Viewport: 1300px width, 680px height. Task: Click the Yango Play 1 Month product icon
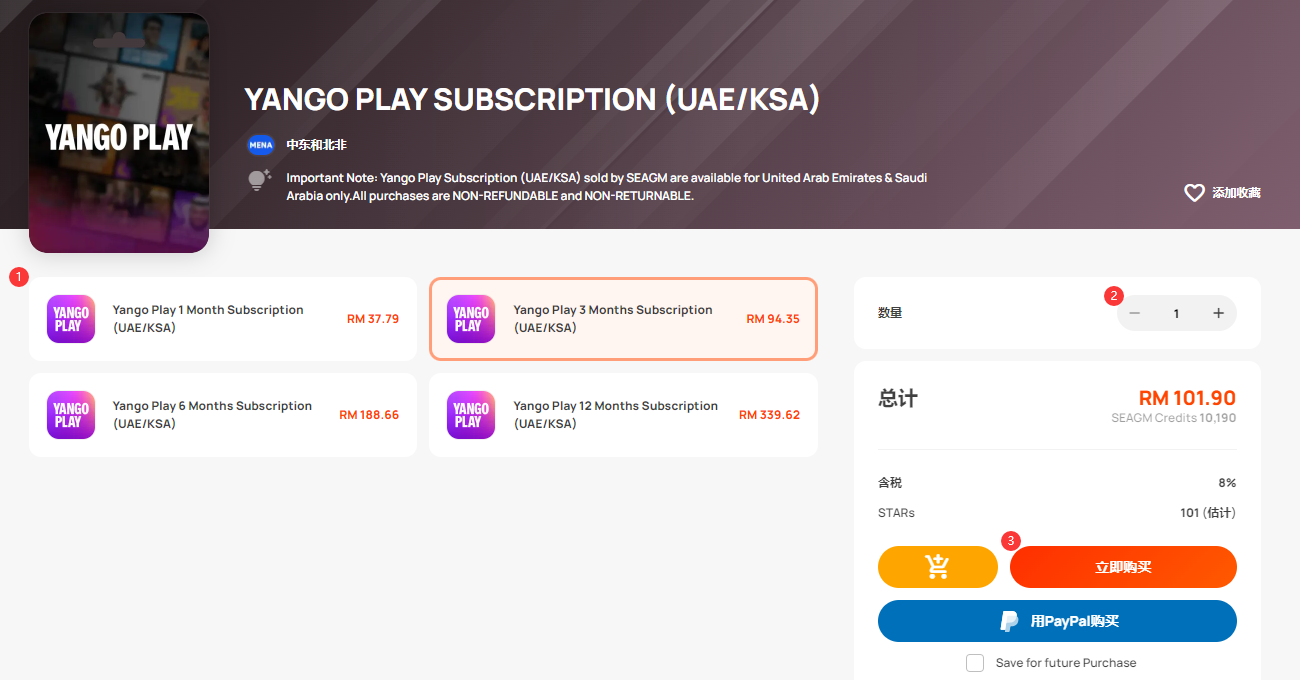point(71,319)
